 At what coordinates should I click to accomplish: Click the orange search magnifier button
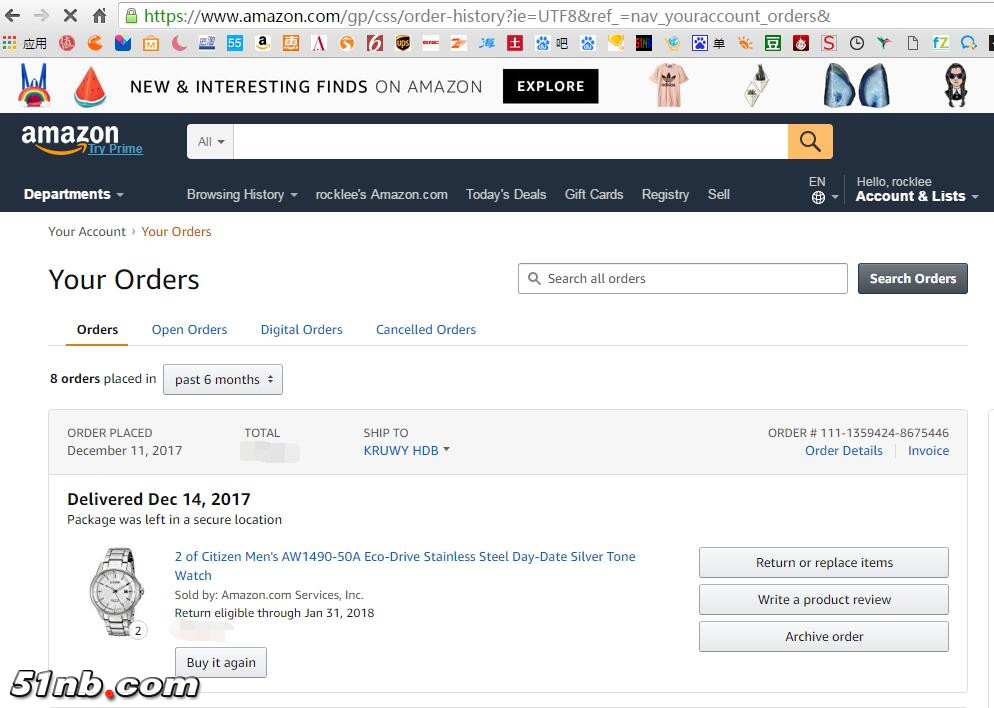810,141
